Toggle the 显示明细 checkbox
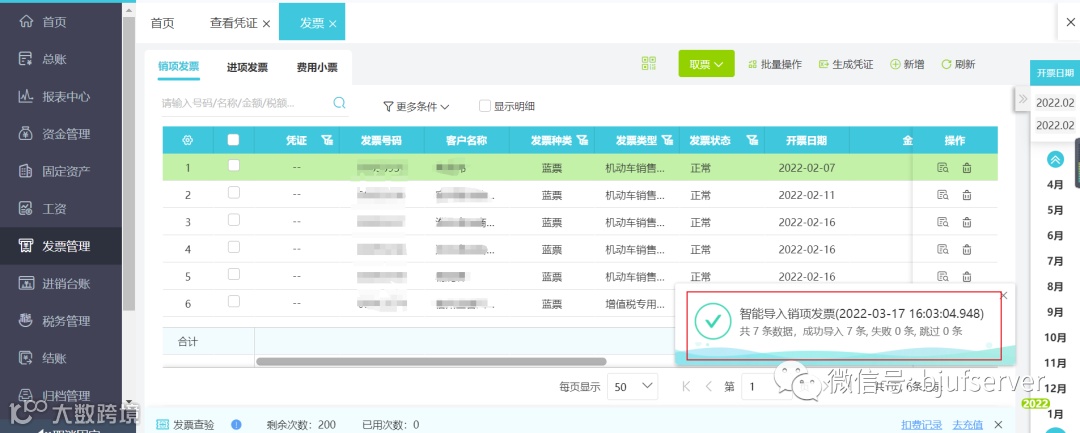Image resolution: width=1080 pixels, height=433 pixels. click(485, 106)
